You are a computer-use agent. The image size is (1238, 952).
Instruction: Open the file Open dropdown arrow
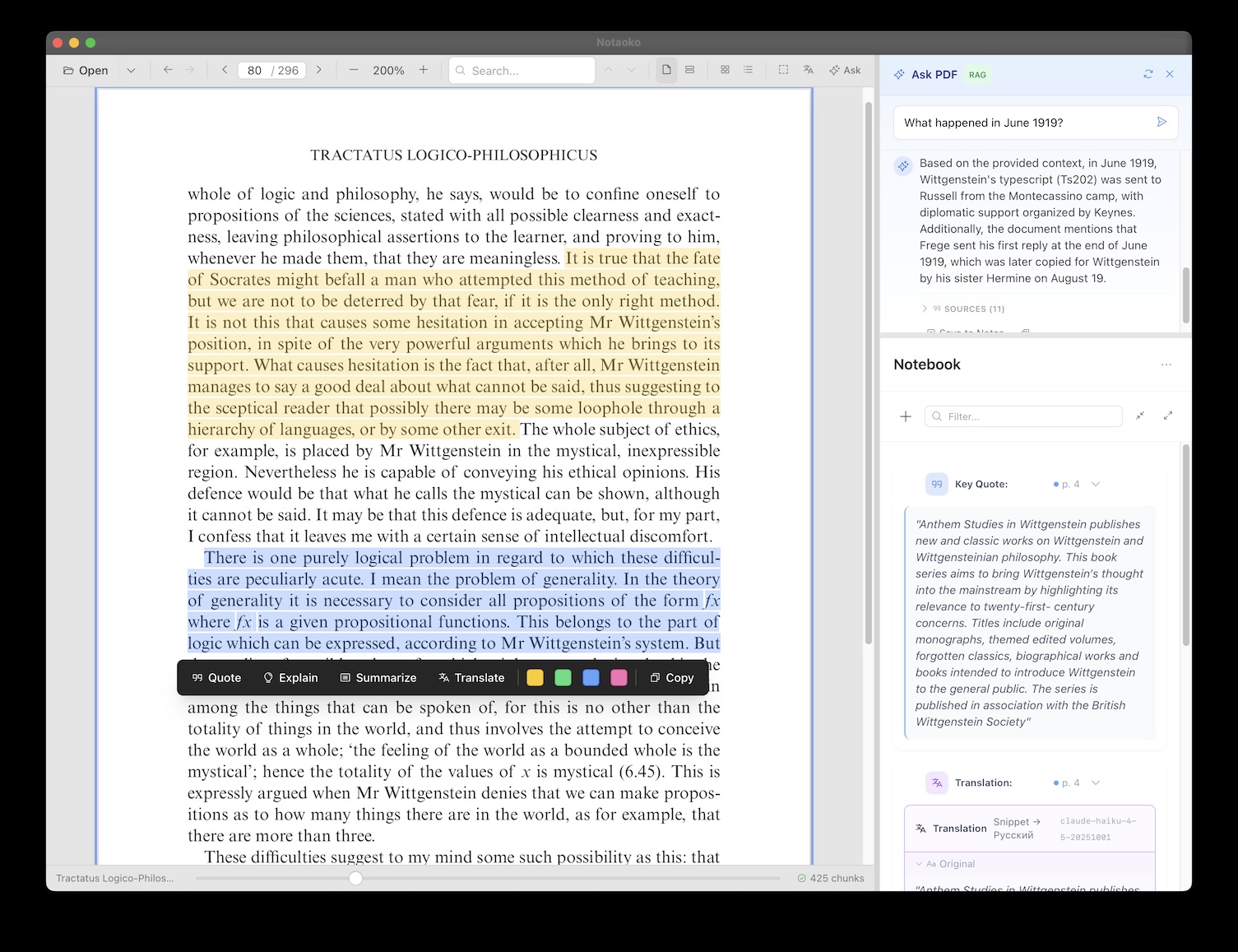point(132,70)
